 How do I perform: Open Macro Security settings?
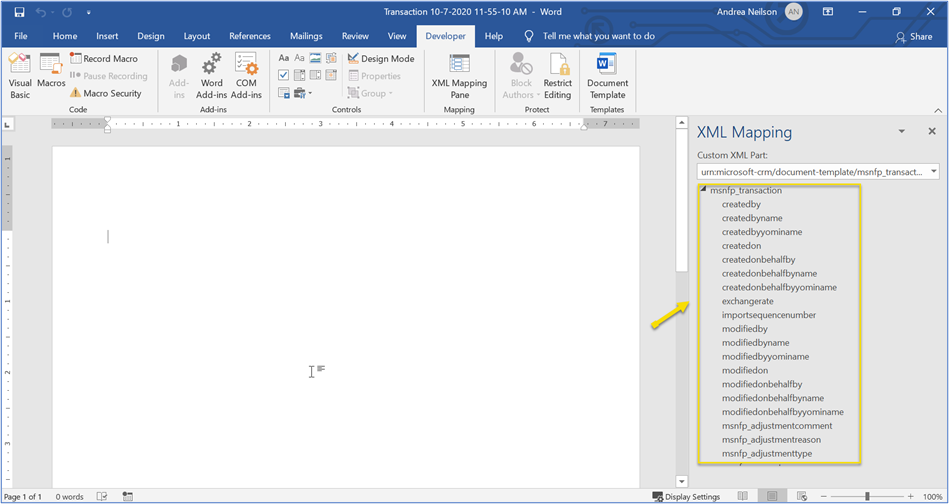(x=105, y=93)
